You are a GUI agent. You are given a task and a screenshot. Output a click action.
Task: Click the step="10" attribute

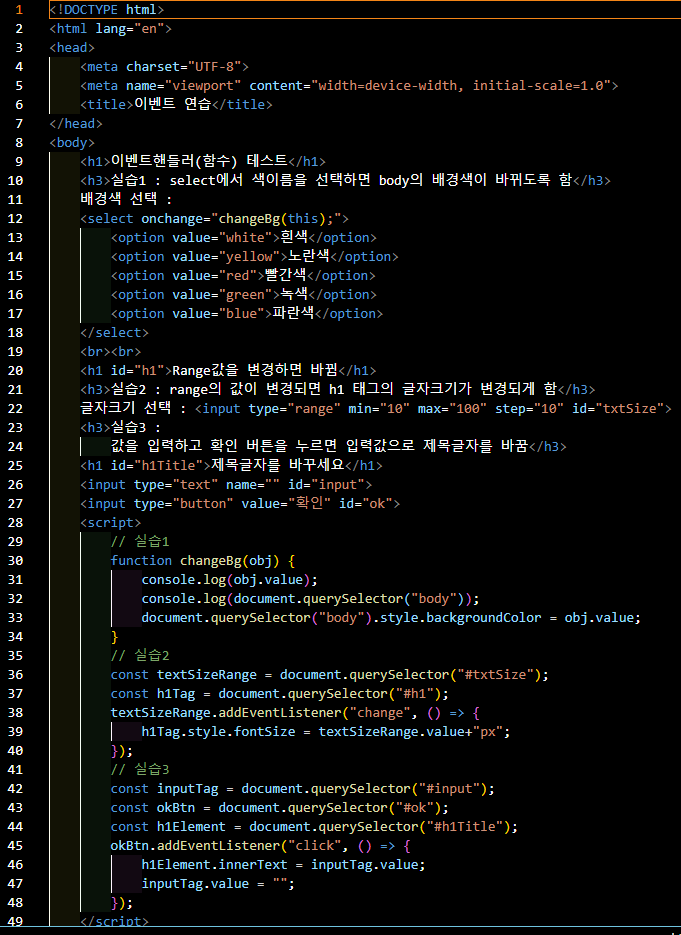click(530, 408)
